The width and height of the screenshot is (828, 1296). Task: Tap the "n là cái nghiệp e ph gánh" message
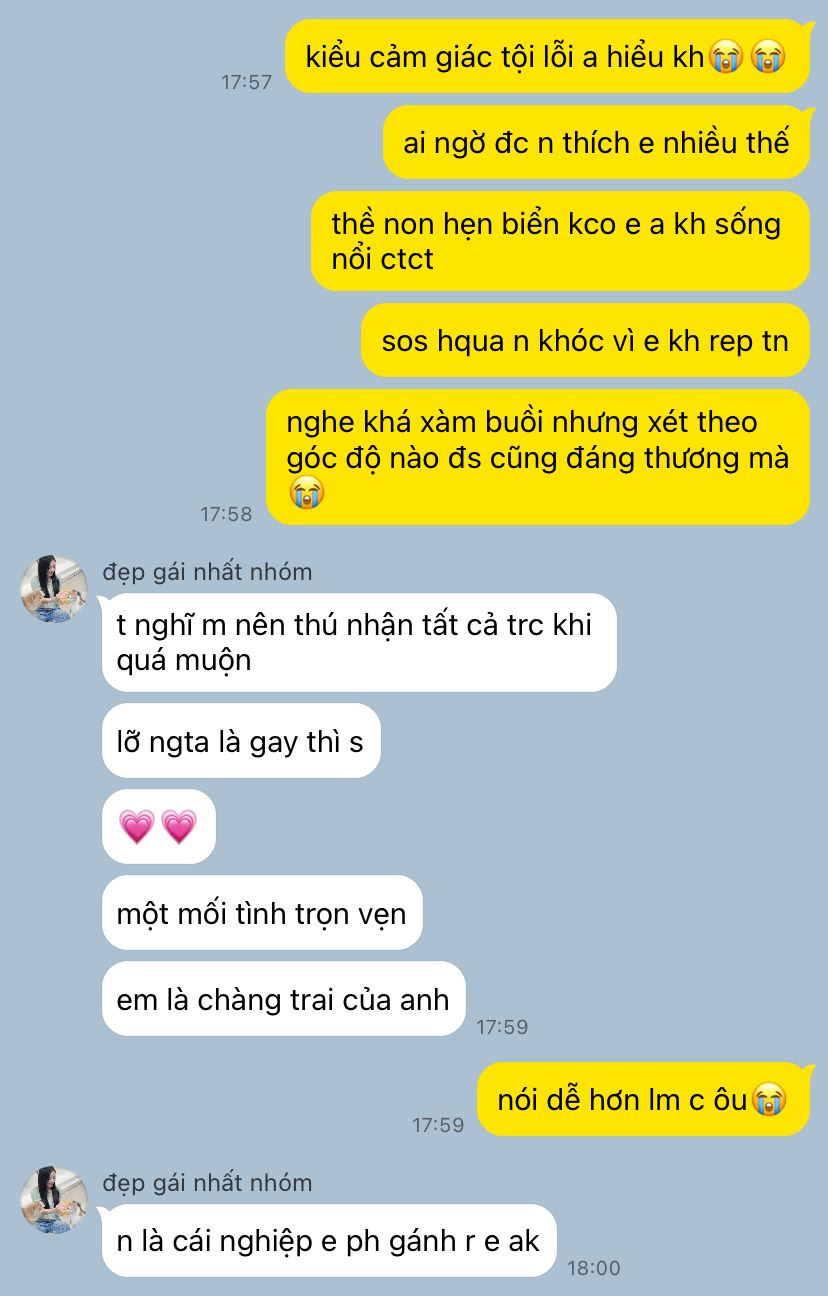[329, 1240]
